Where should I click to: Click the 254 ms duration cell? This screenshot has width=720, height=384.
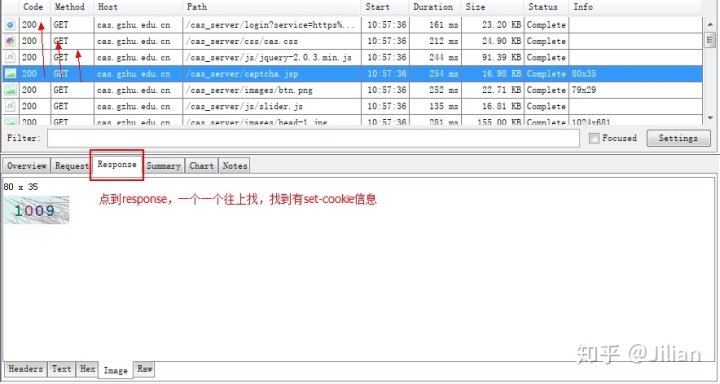[x=444, y=73]
